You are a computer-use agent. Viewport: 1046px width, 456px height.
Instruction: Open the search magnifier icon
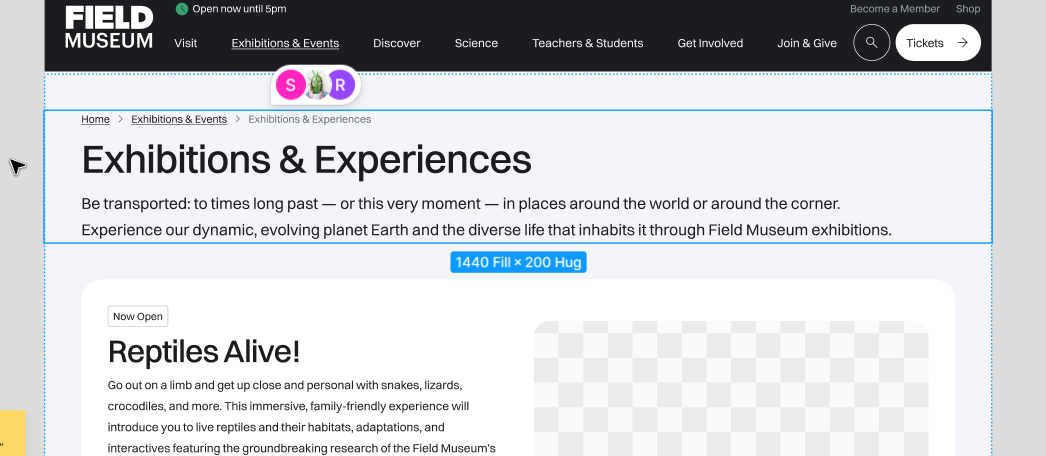point(871,43)
